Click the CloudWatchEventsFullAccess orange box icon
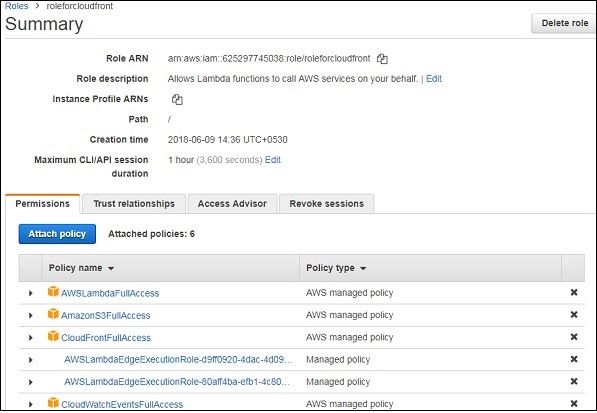The height and width of the screenshot is (413, 597). click(53, 403)
